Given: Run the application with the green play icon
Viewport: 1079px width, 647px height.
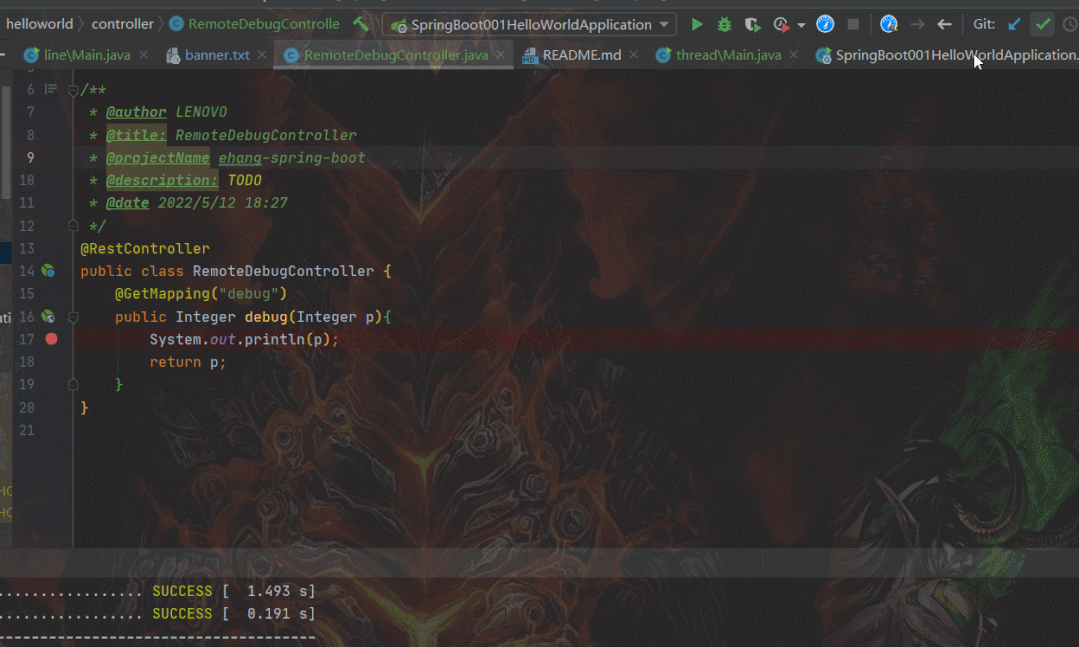Looking at the screenshot, I should click(696, 25).
